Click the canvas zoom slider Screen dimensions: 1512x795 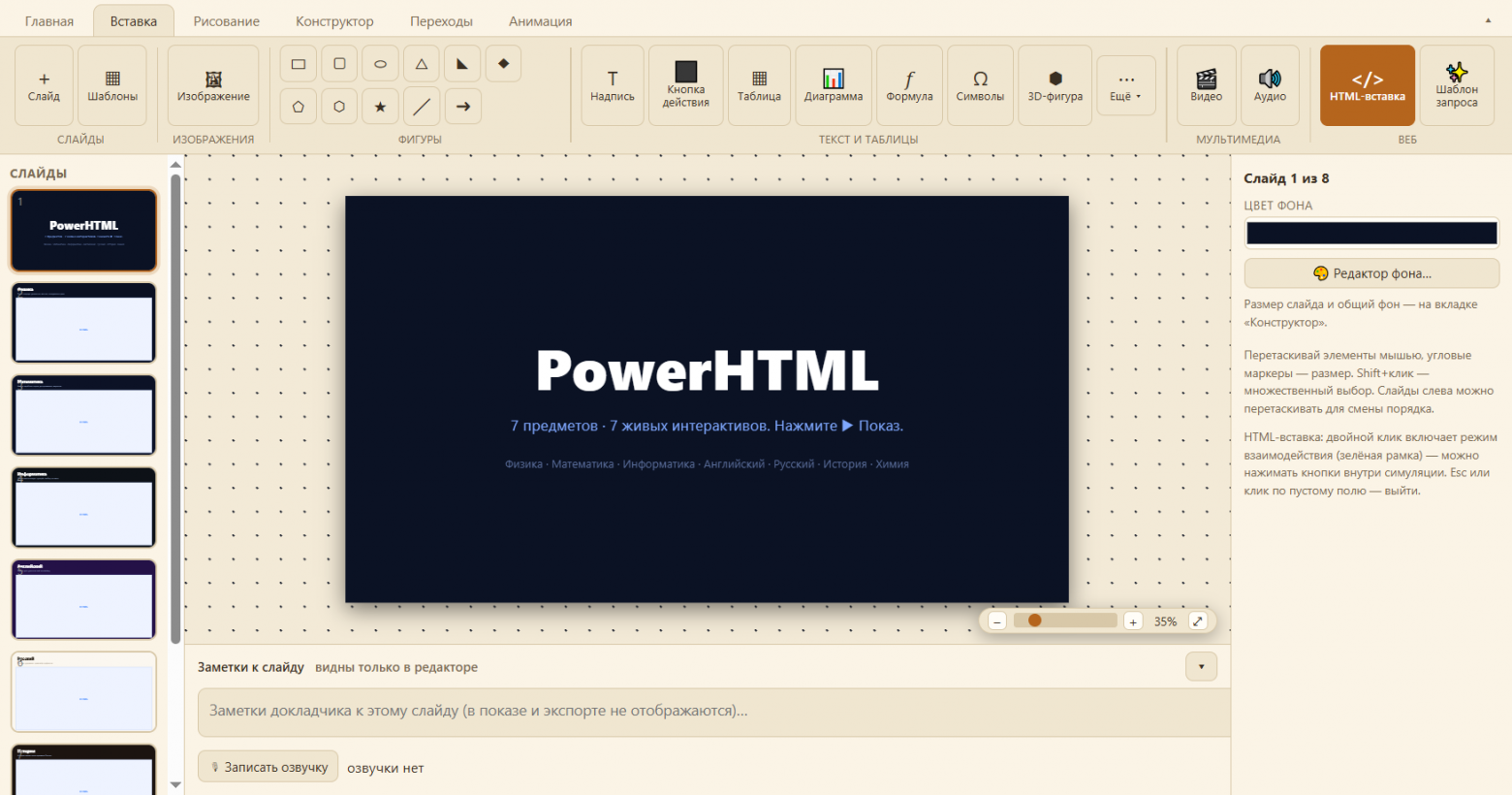1065,620
